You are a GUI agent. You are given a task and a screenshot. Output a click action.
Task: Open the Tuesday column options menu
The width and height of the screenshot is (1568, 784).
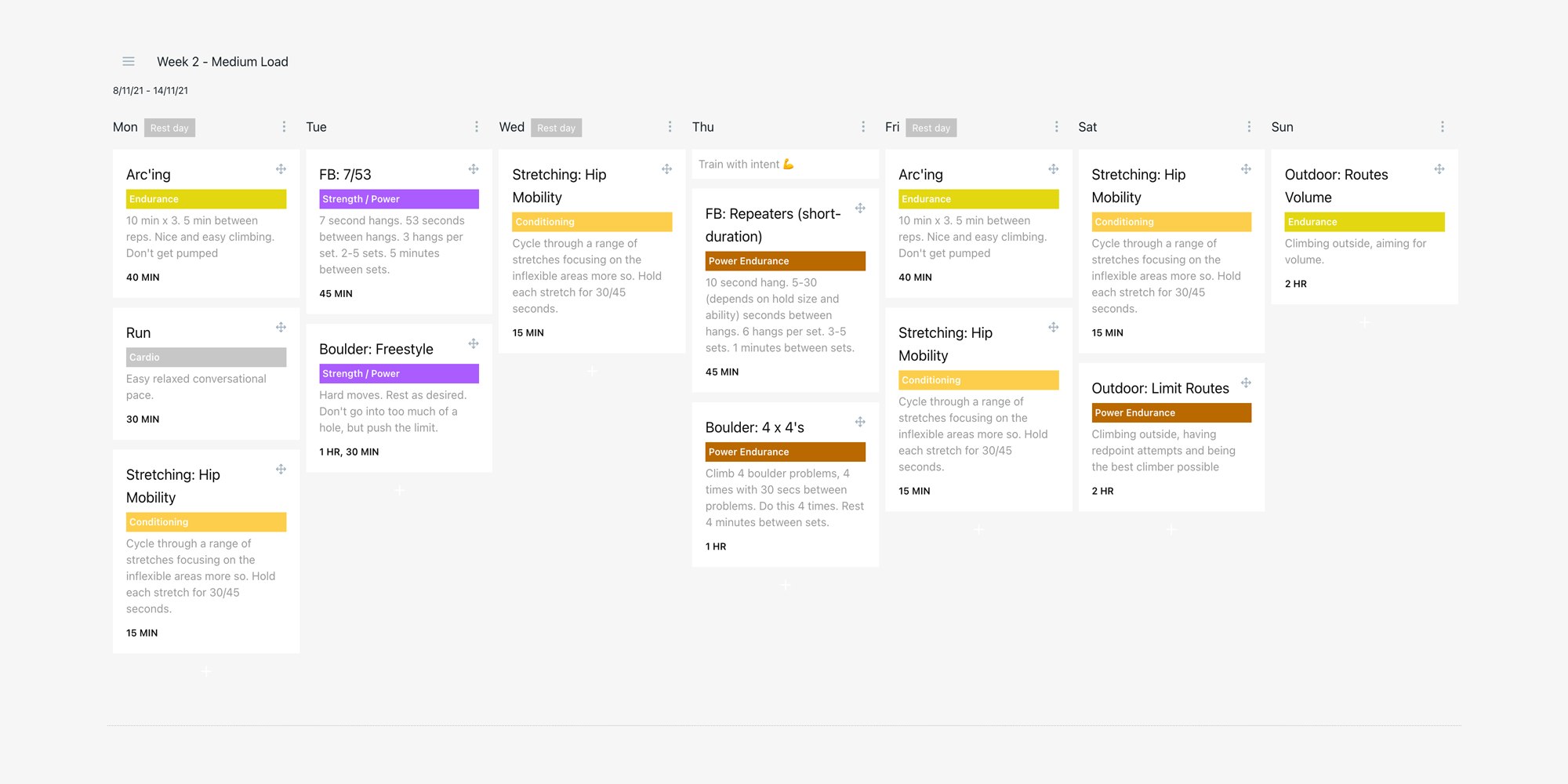pos(477,127)
